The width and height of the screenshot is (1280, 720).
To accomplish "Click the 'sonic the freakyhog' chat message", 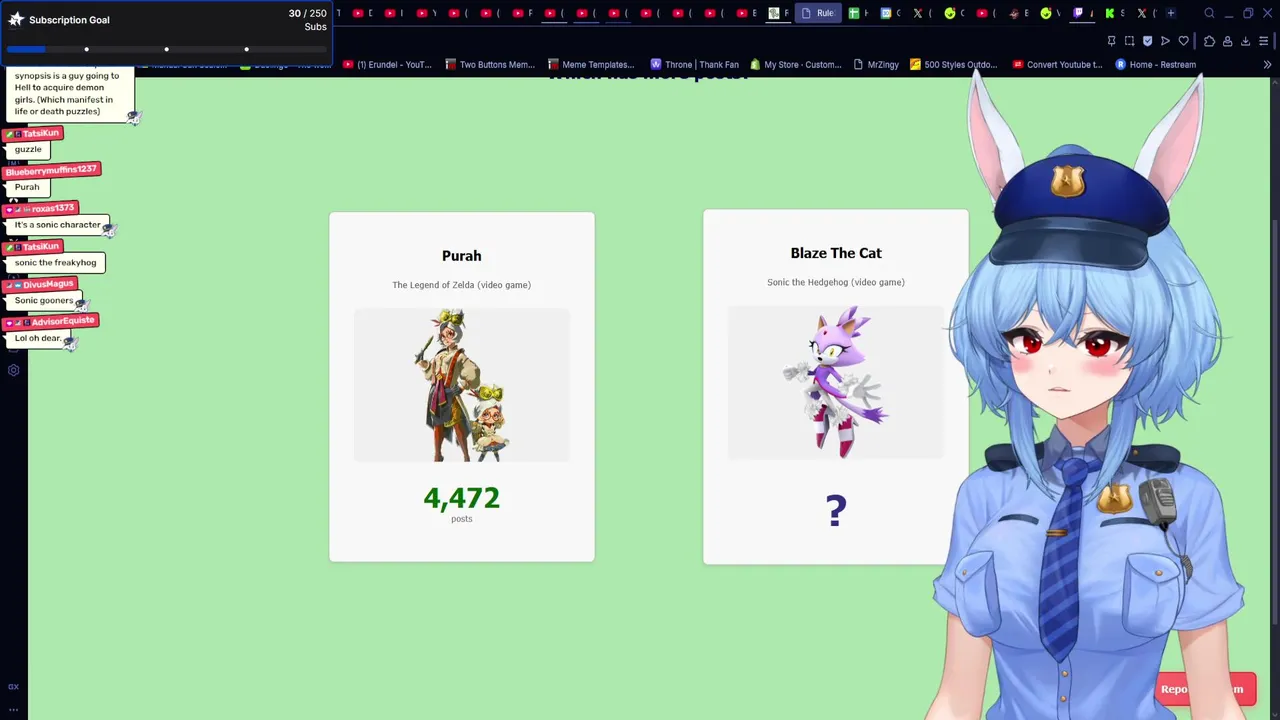I will [x=56, y=263].
